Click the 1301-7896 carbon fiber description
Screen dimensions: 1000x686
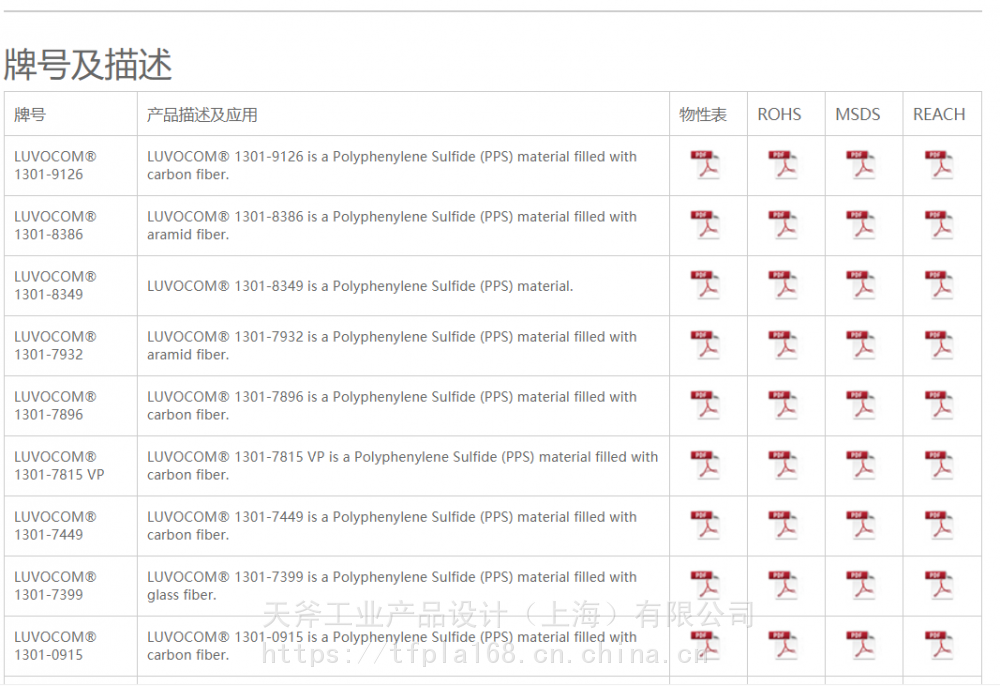(392, 405)
